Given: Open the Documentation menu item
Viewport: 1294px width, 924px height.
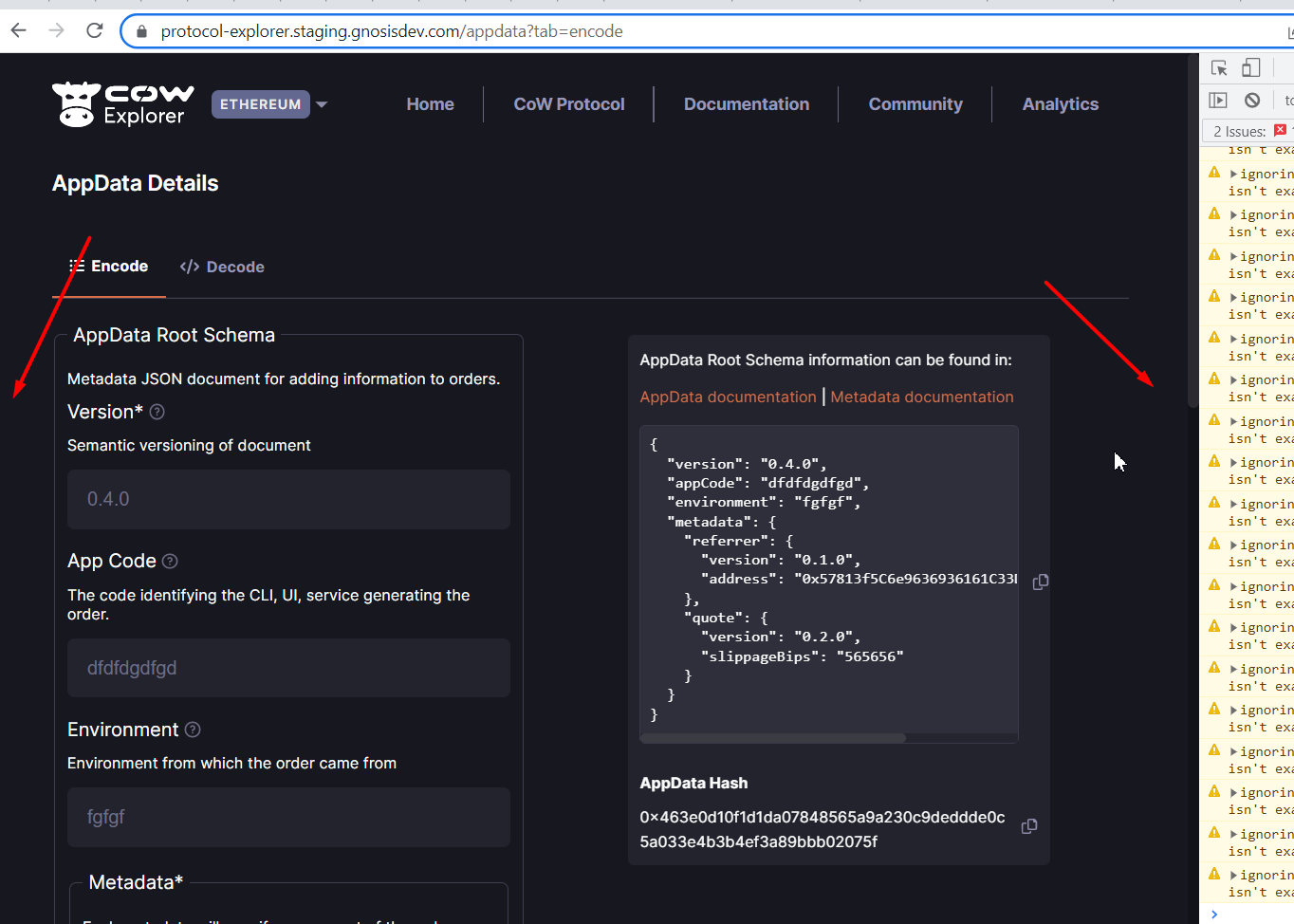Looking at the screenshot, I should (x=747, y=104).
